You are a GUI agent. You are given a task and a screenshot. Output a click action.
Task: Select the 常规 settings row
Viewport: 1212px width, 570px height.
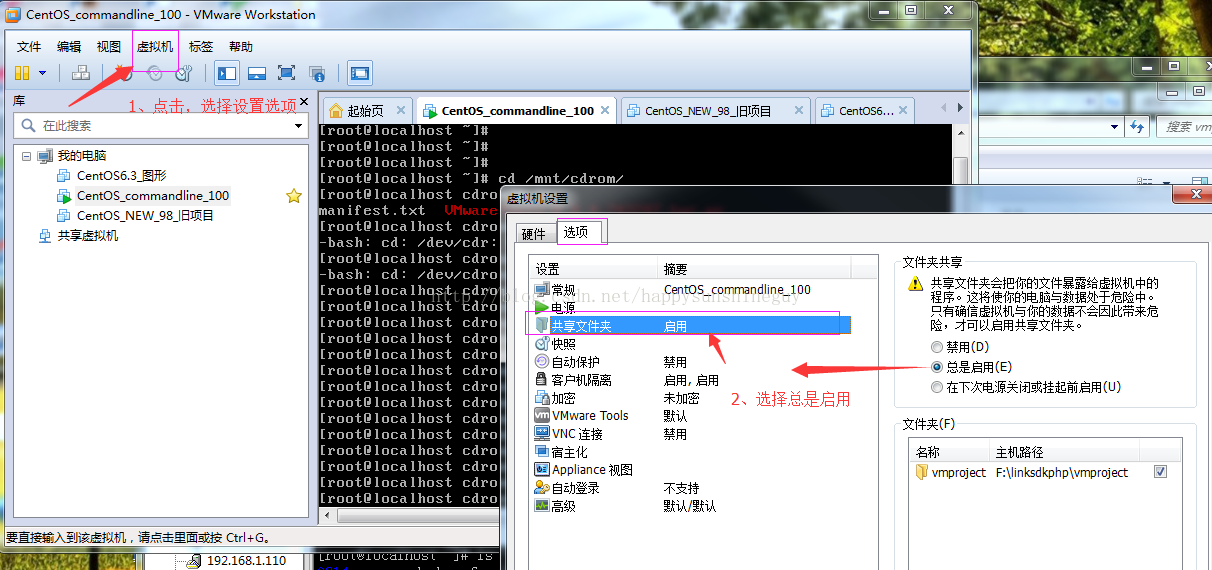click(690, 289)
